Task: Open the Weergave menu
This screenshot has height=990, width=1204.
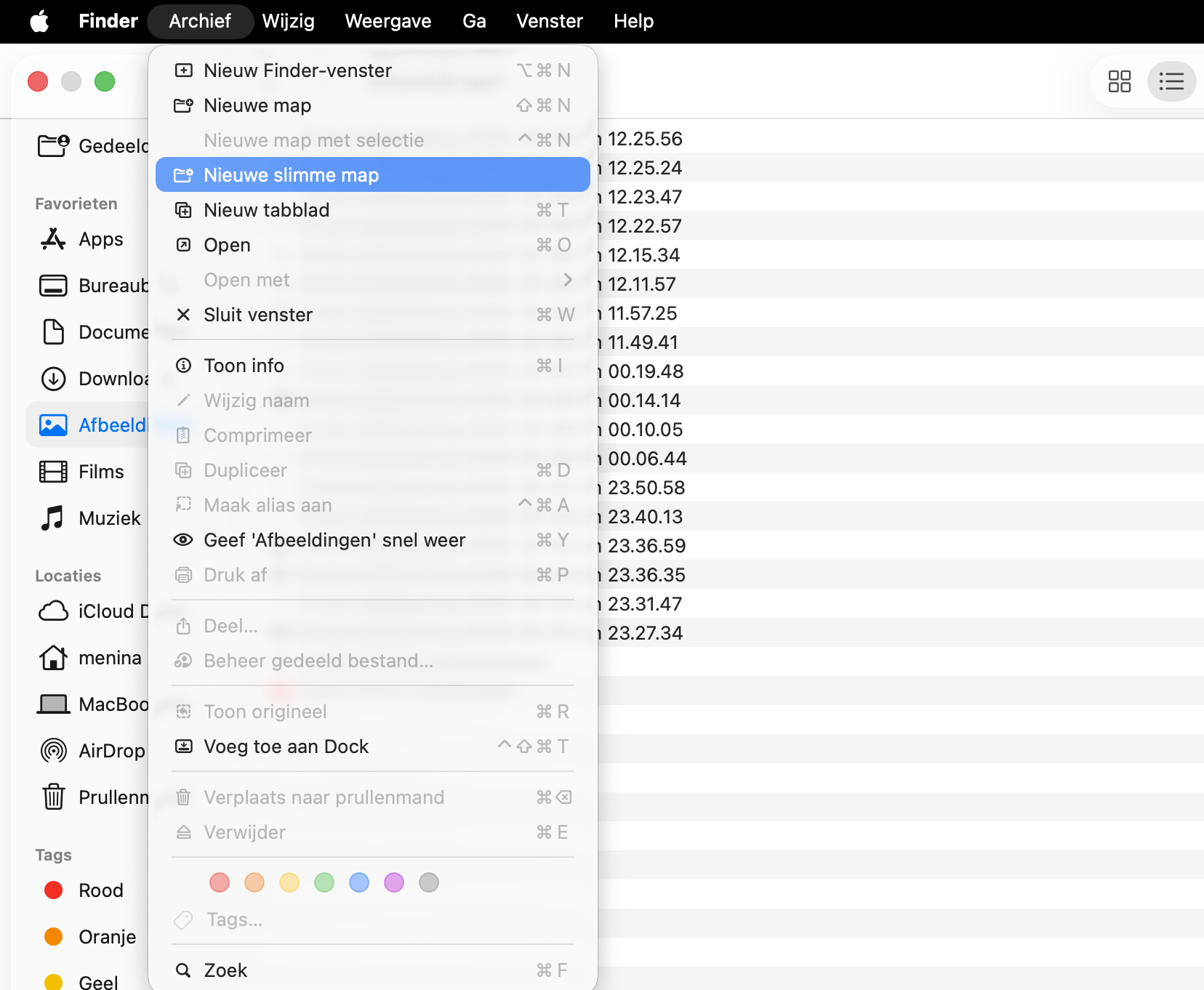Action: (x=388, y=21)
